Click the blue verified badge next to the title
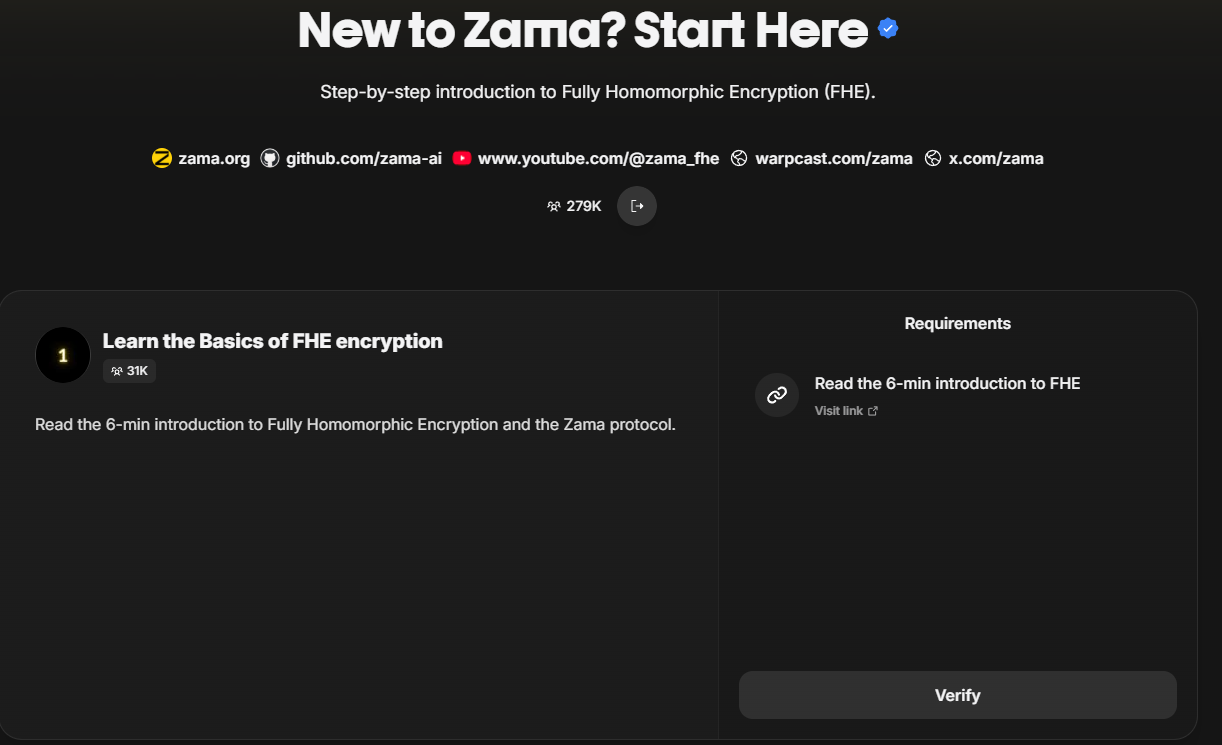Screen dimensions: 1222x745 click(x=887, y=28)
